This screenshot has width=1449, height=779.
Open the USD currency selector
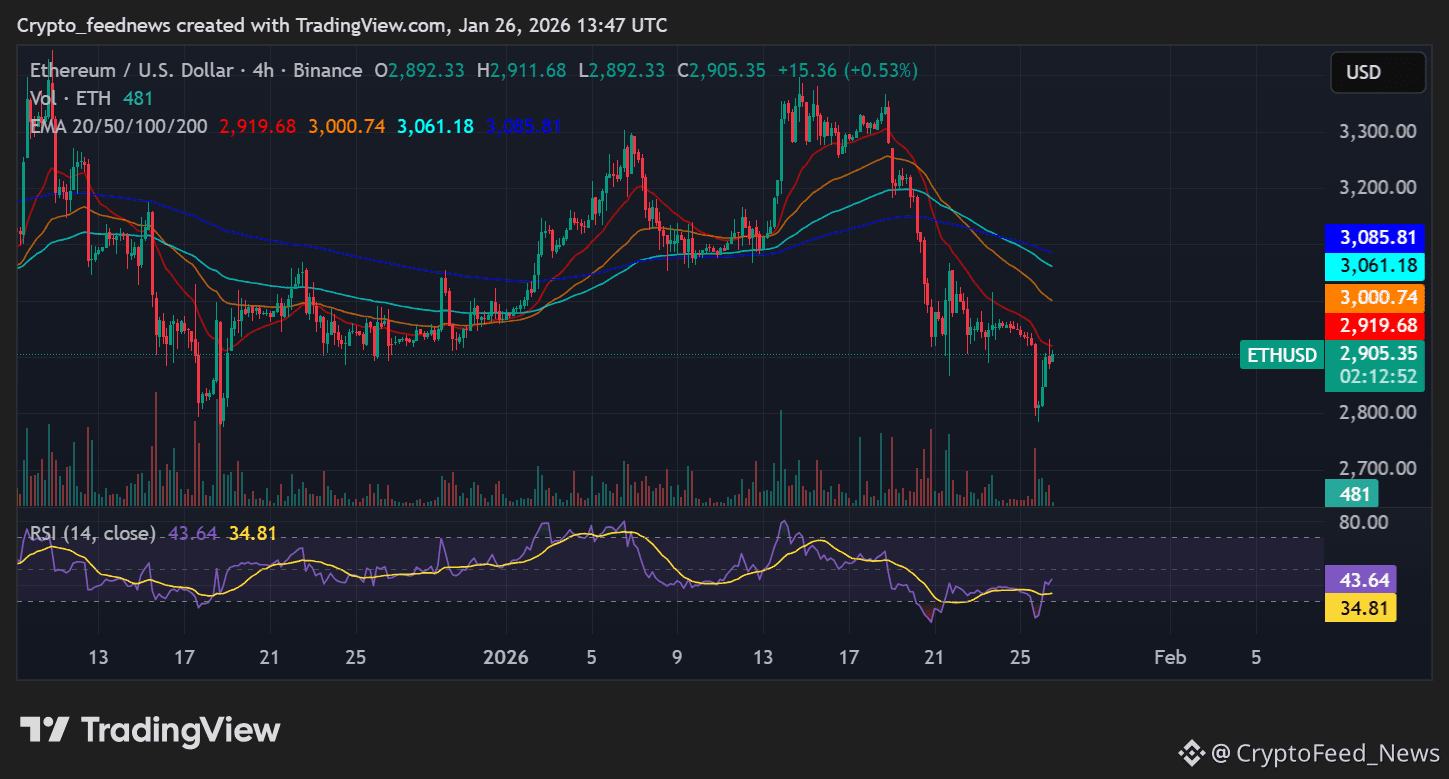coord(1378,72)
